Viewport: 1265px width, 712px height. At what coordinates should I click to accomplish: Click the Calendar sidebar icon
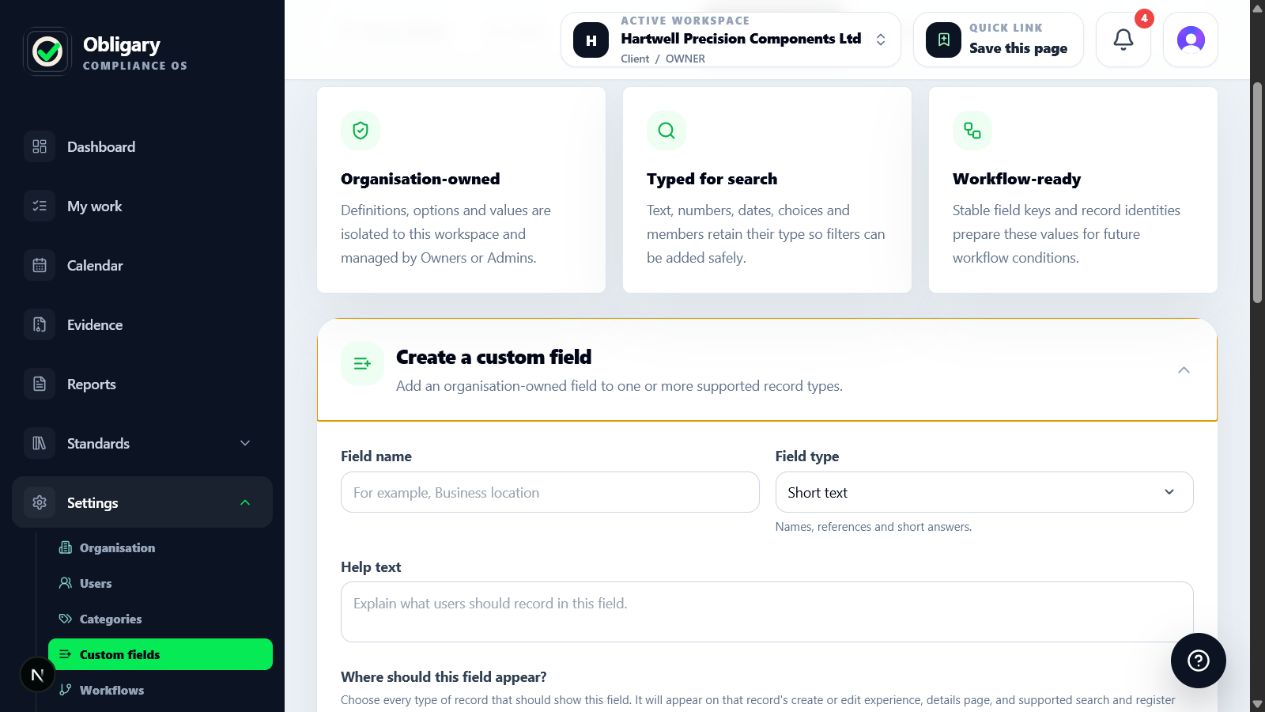click(40, 266)
